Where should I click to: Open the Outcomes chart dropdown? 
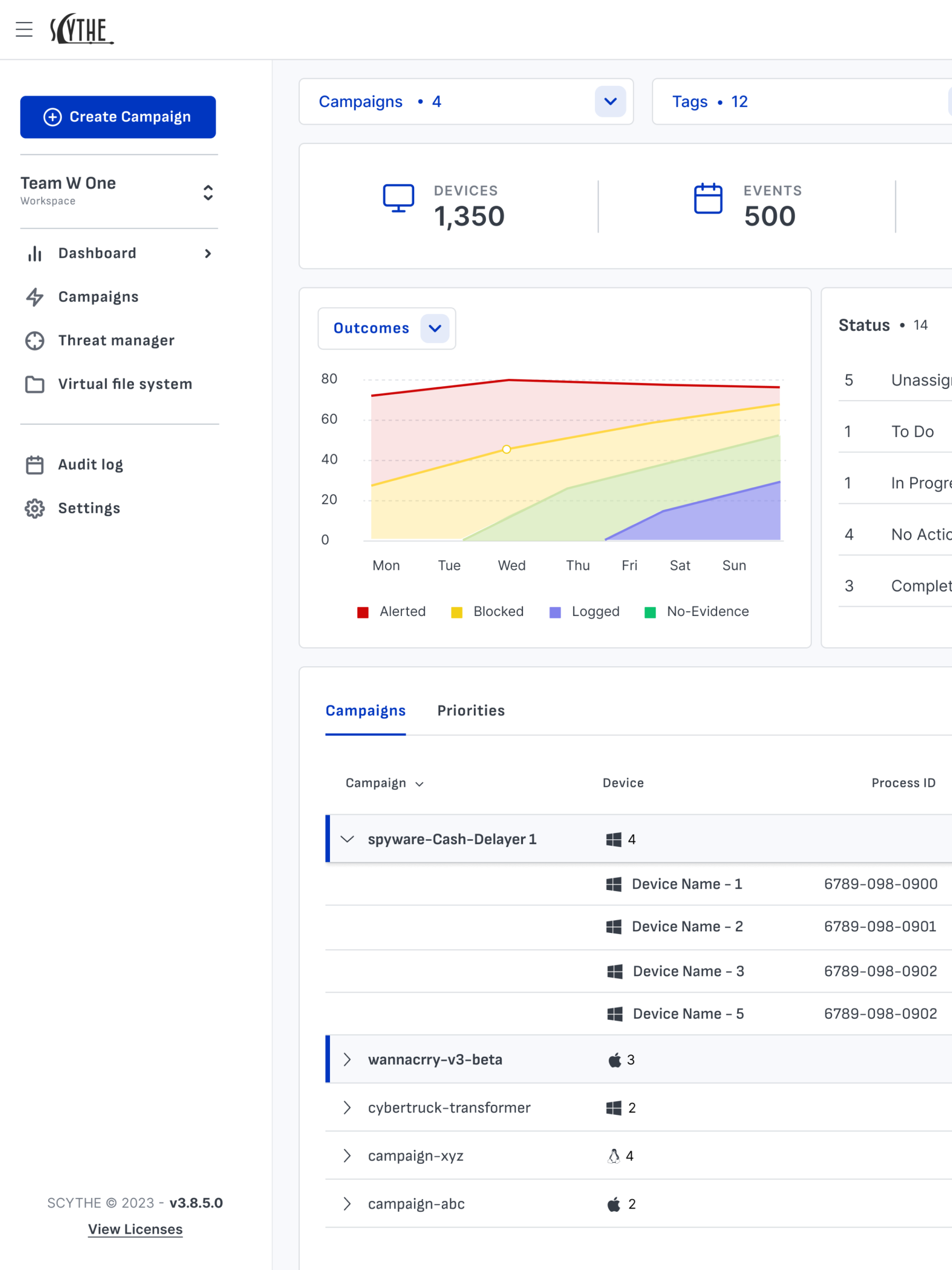tap(434, 329)
